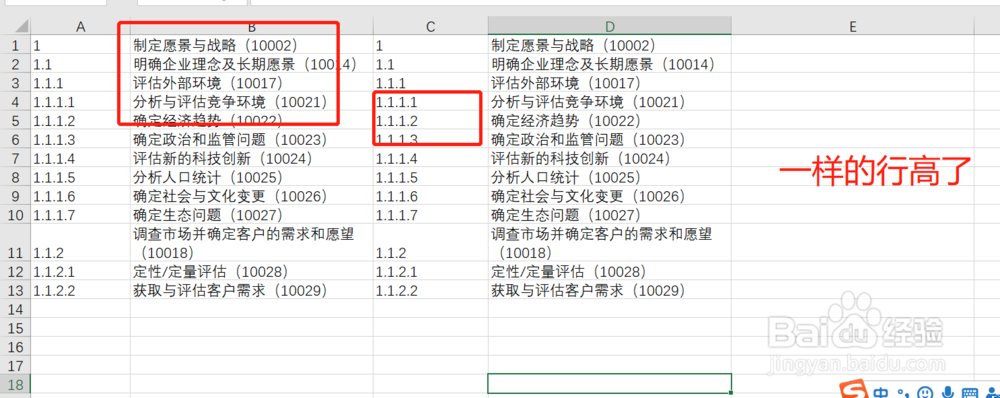Click cell A7 containing 1.1.1.4
The height and width of the screenshot is (398, 1000).
coord(80,158)
